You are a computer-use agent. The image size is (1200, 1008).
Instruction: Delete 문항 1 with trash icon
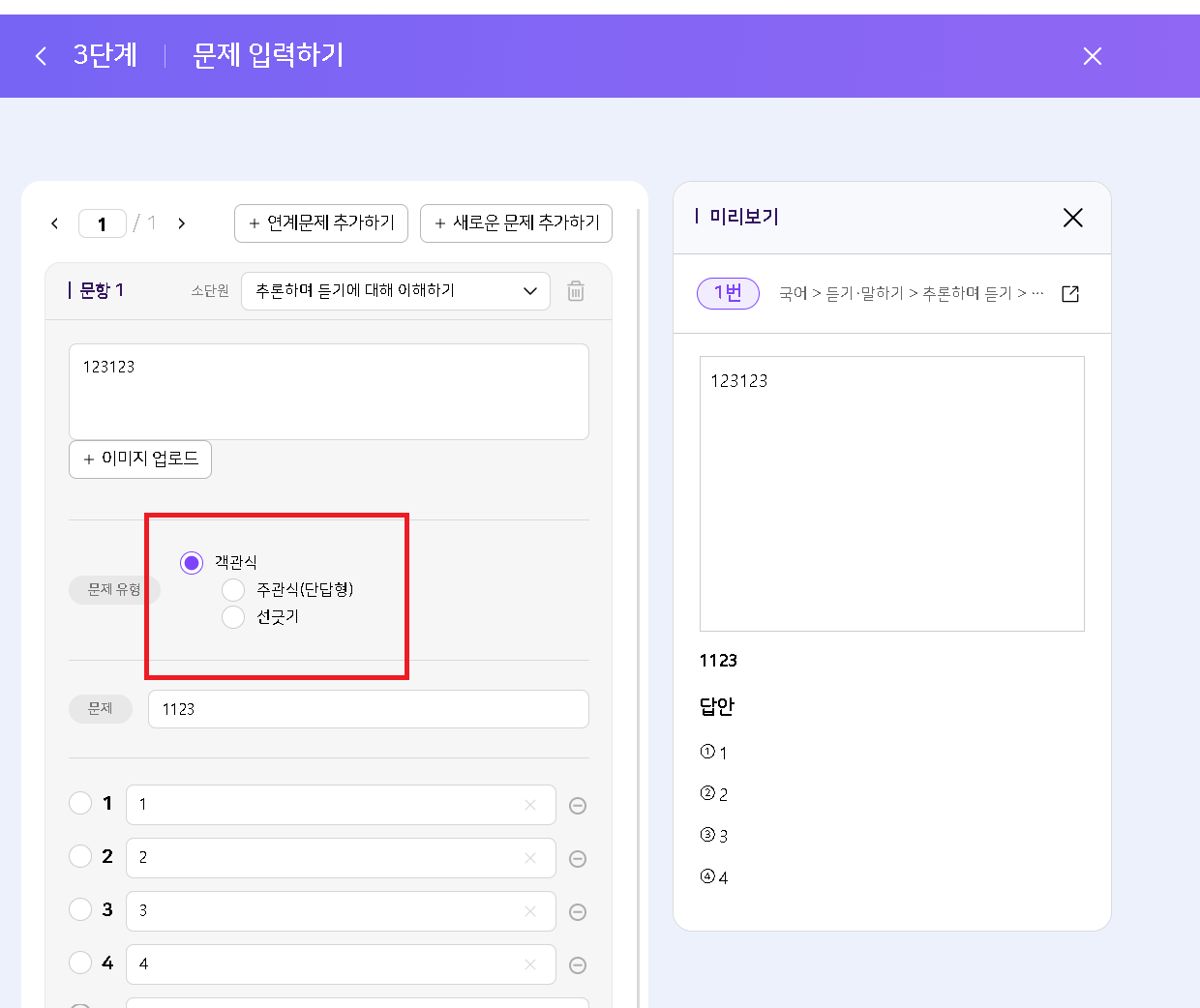pos(576,291)
